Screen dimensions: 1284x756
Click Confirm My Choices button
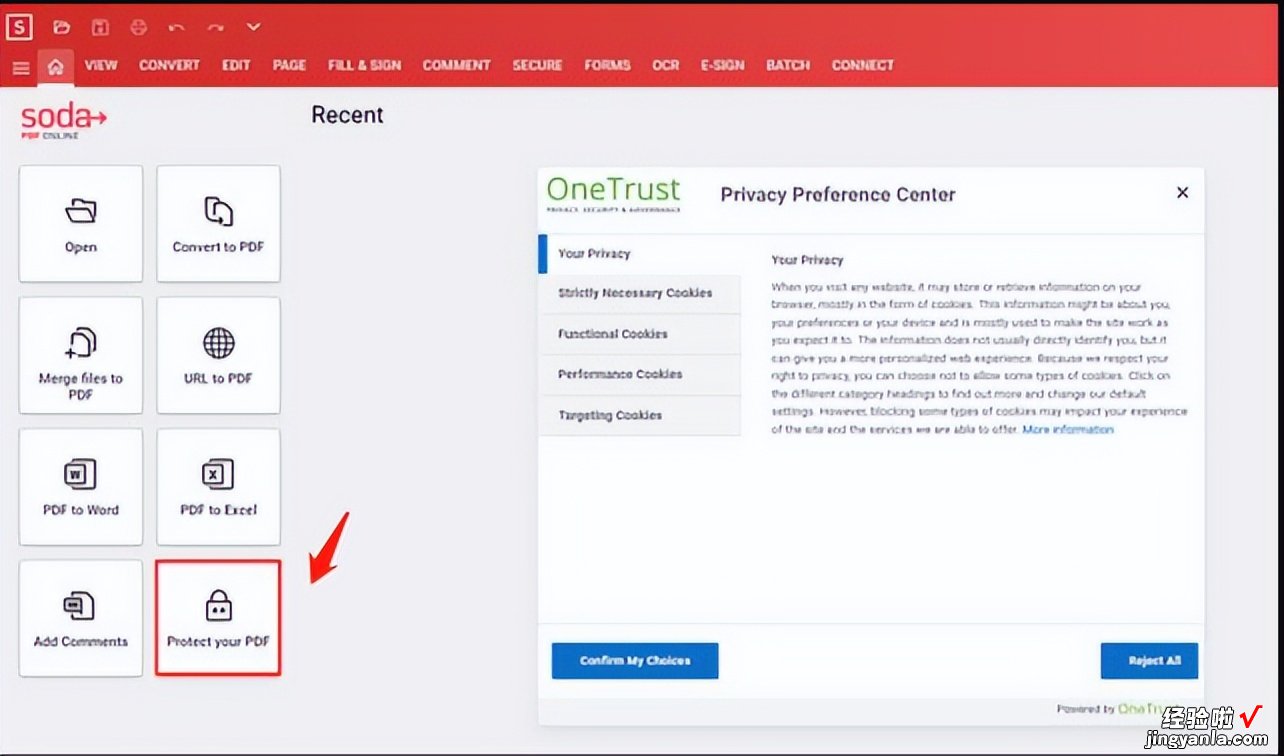pos(635,661)
